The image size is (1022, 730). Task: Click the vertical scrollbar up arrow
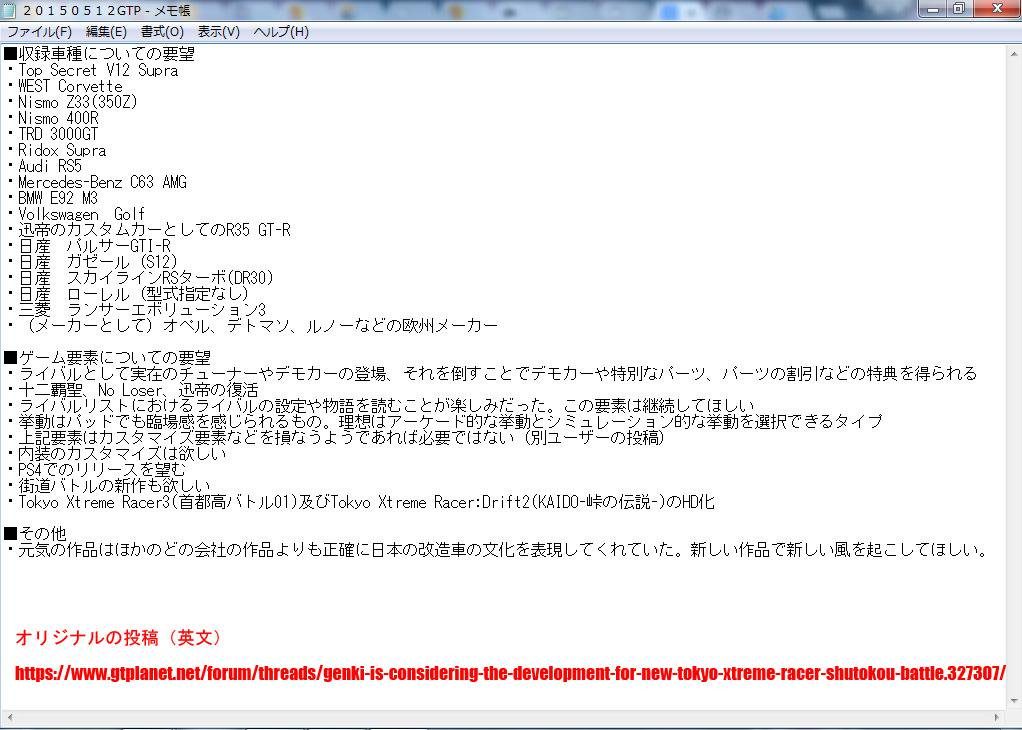(1013, 52)
